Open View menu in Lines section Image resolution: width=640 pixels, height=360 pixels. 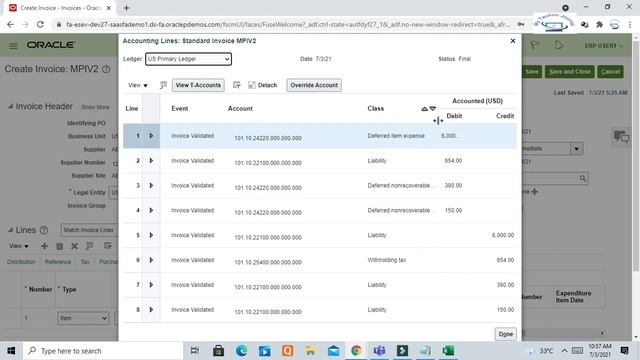19,246
